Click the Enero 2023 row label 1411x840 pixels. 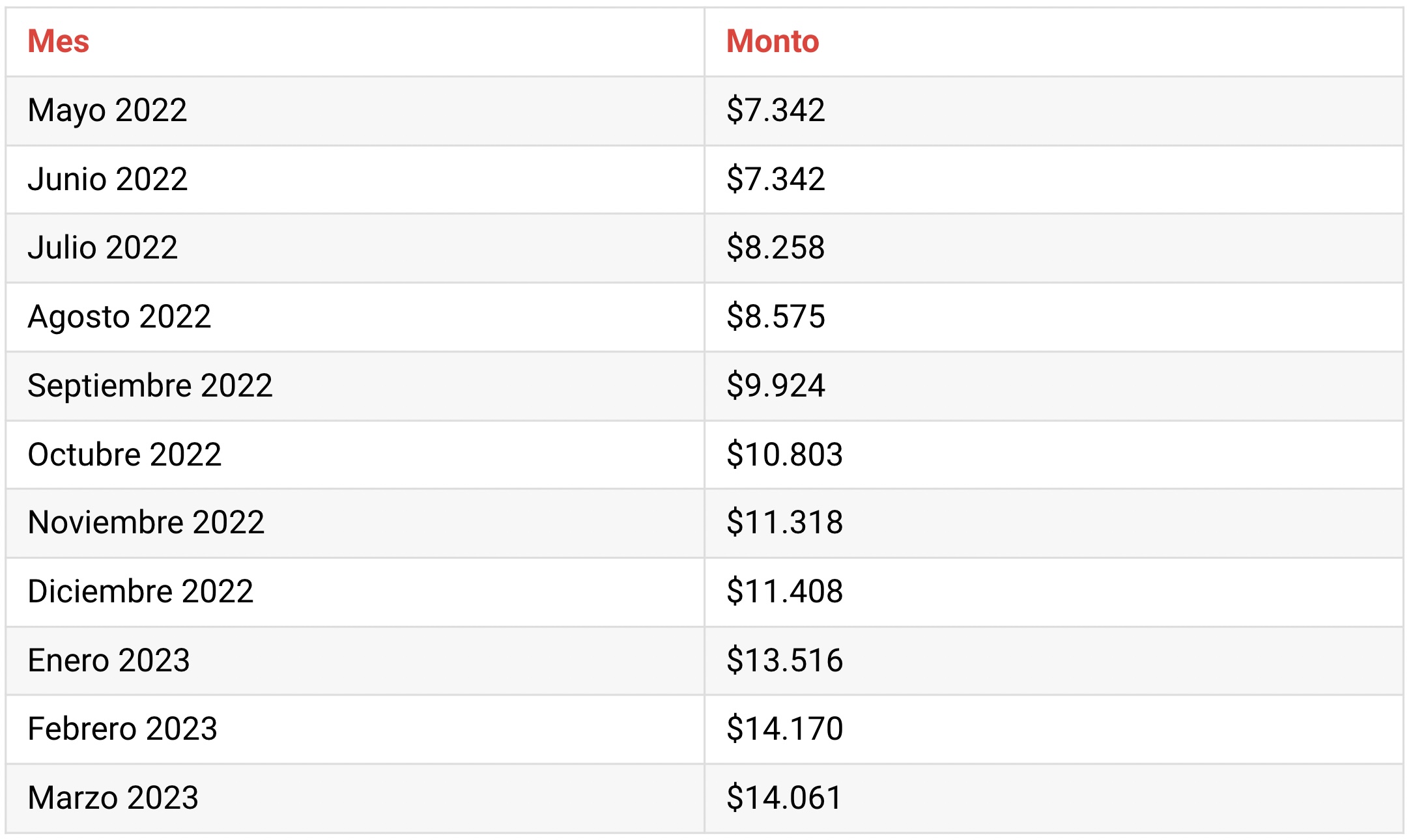click(109, 661)
